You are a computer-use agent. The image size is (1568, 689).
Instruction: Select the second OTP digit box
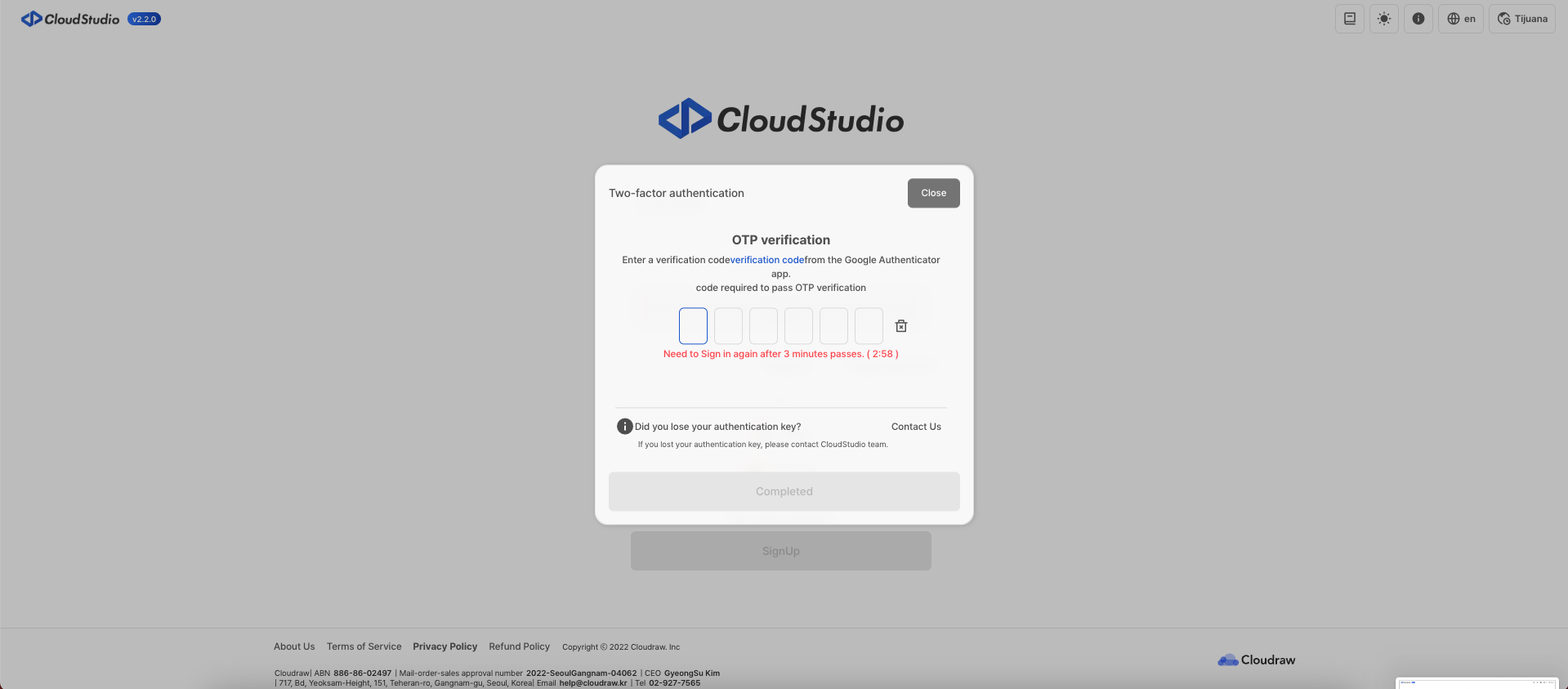click(728, 326)
